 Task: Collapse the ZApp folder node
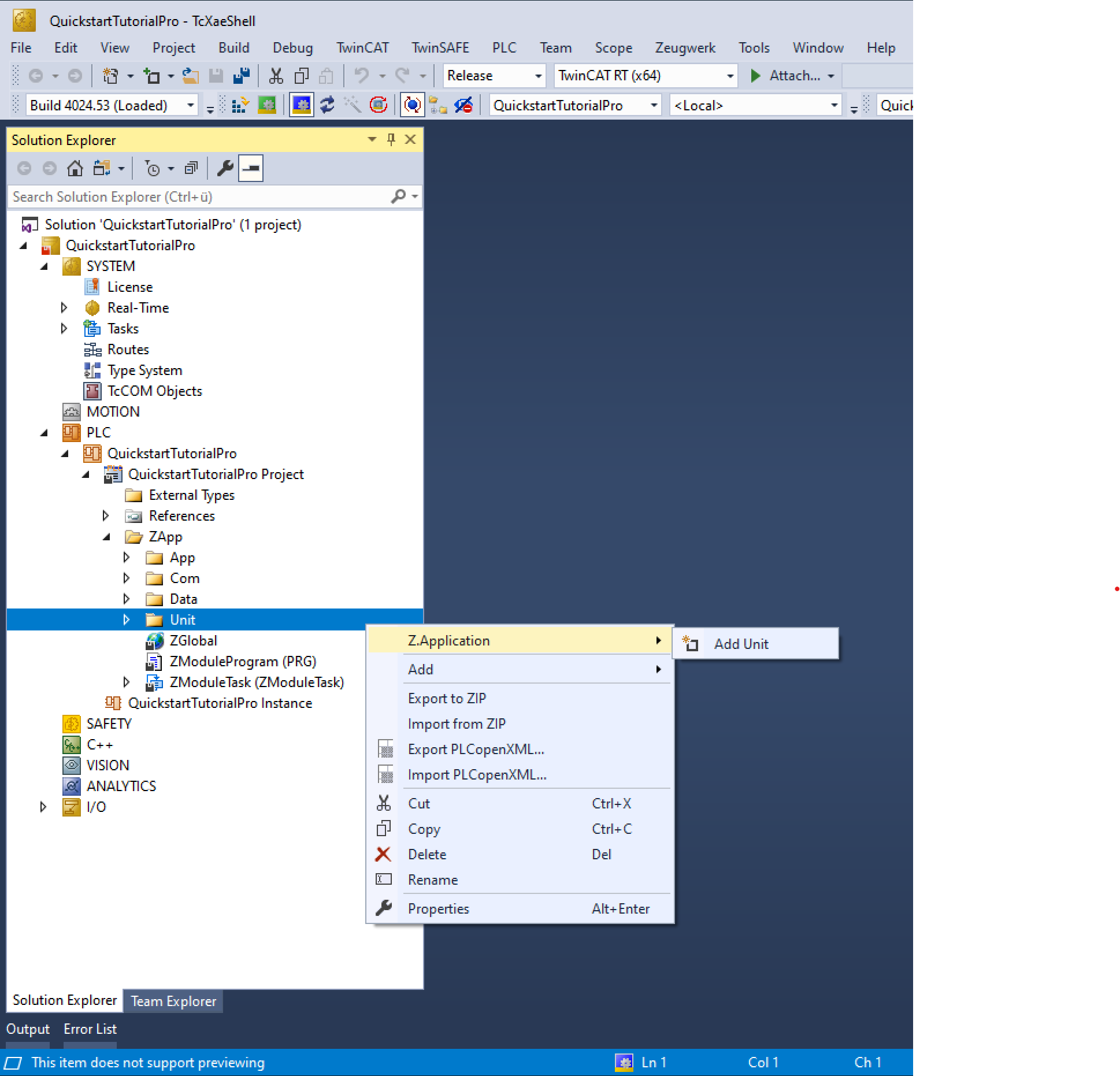point(106,537)
